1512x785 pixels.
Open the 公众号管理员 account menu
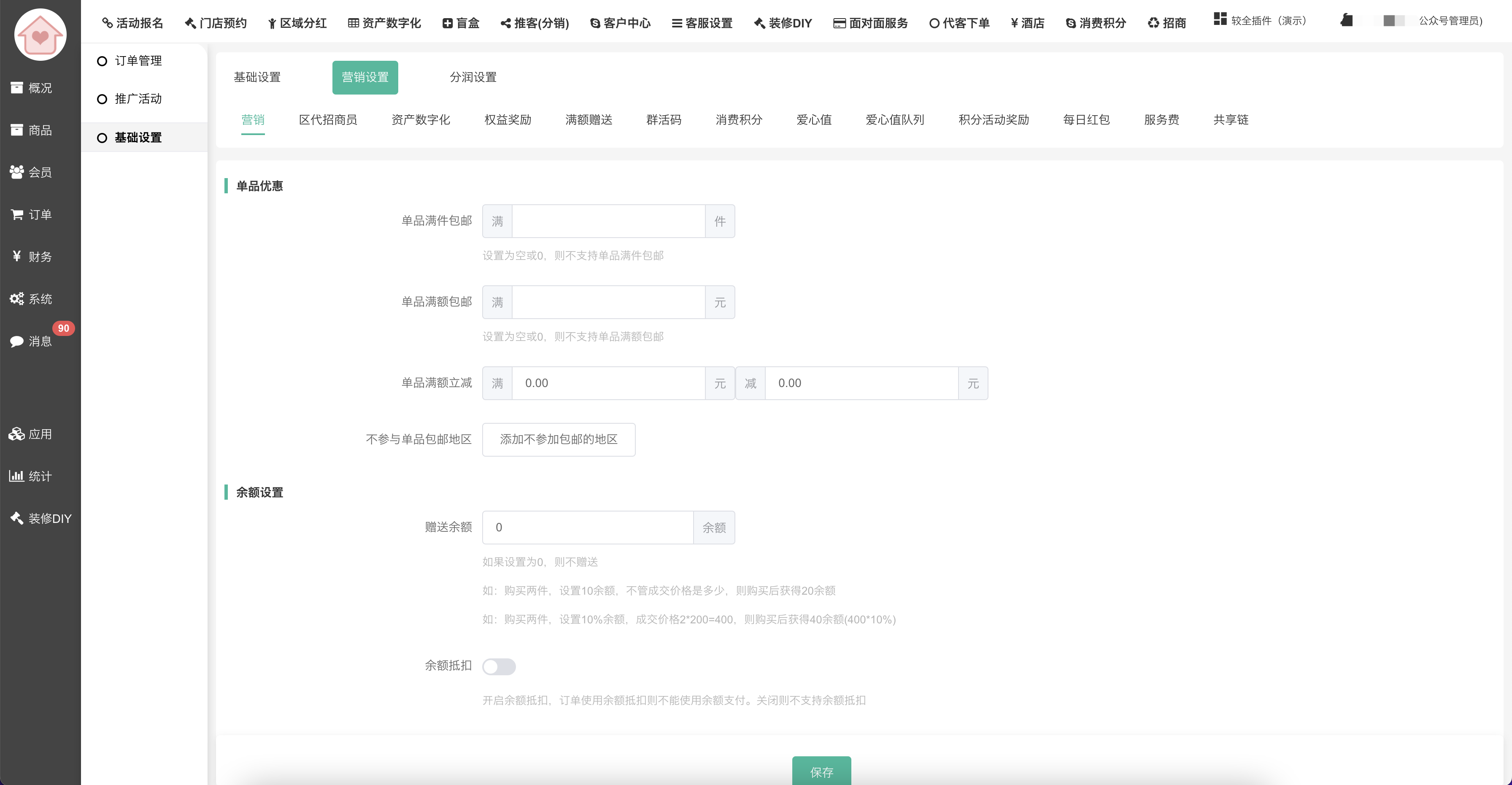click(1450, 21)
